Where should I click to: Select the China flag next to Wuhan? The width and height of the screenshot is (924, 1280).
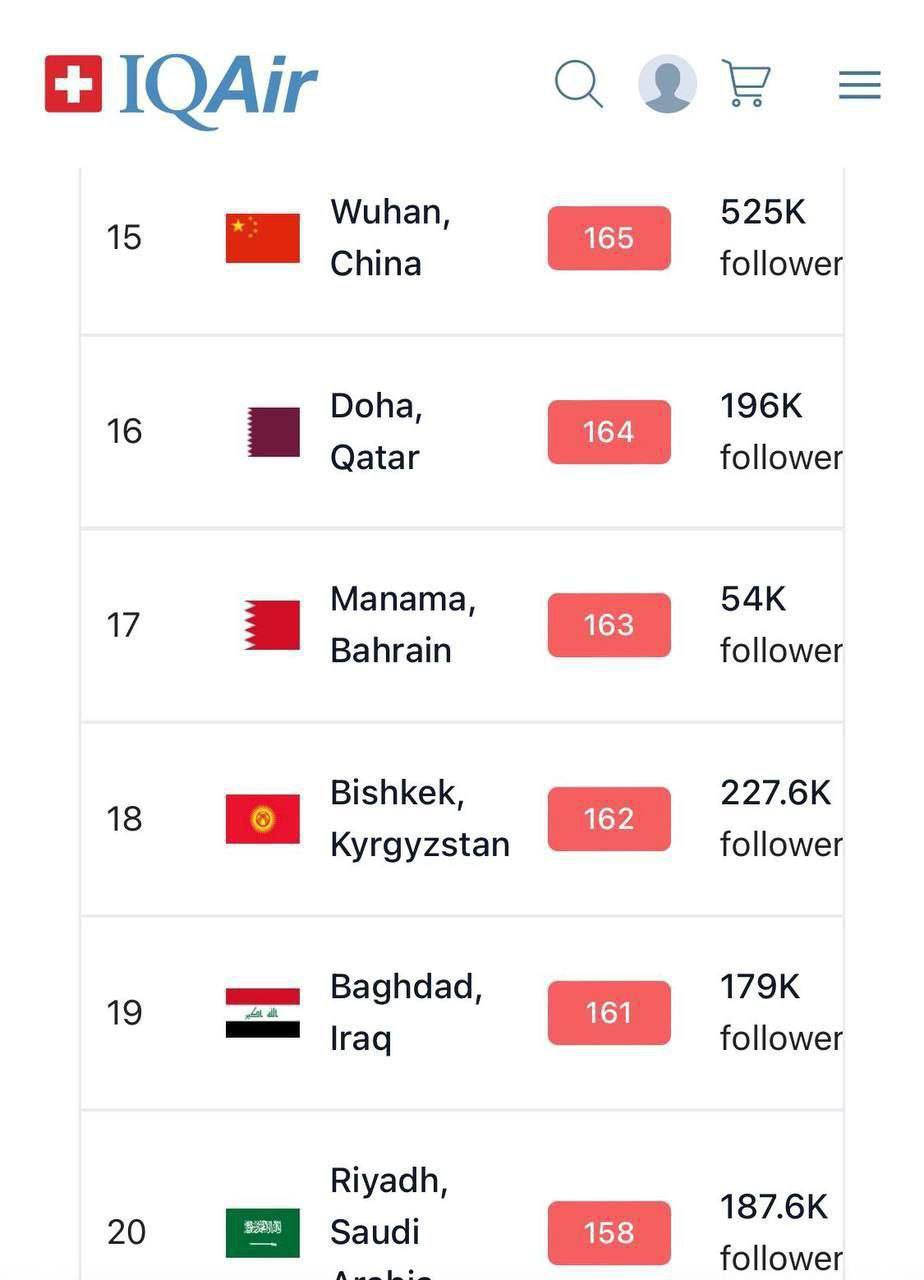point(262,238)
